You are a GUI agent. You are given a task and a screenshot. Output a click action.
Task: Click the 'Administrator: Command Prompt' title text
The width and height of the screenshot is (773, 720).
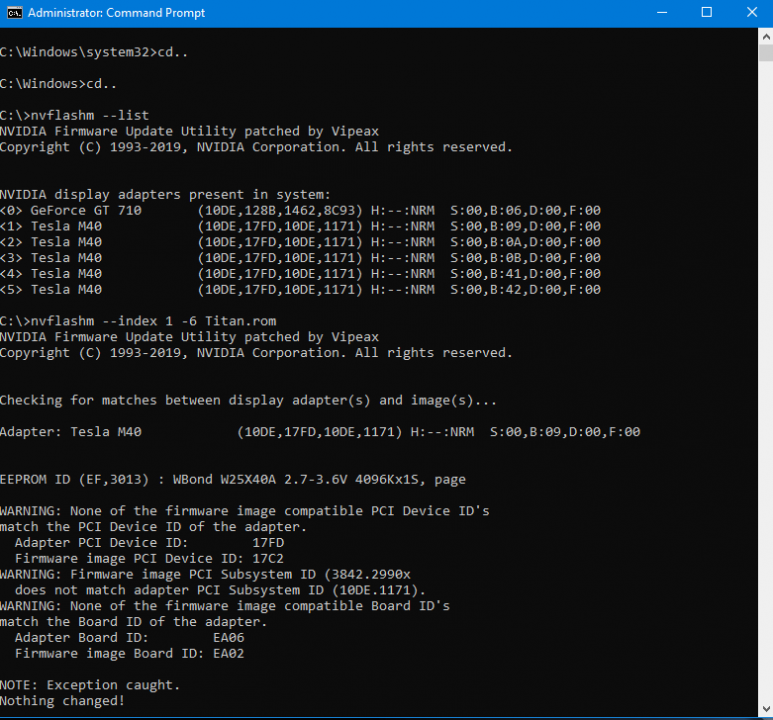pyautogui.click(x=116, y=13)
